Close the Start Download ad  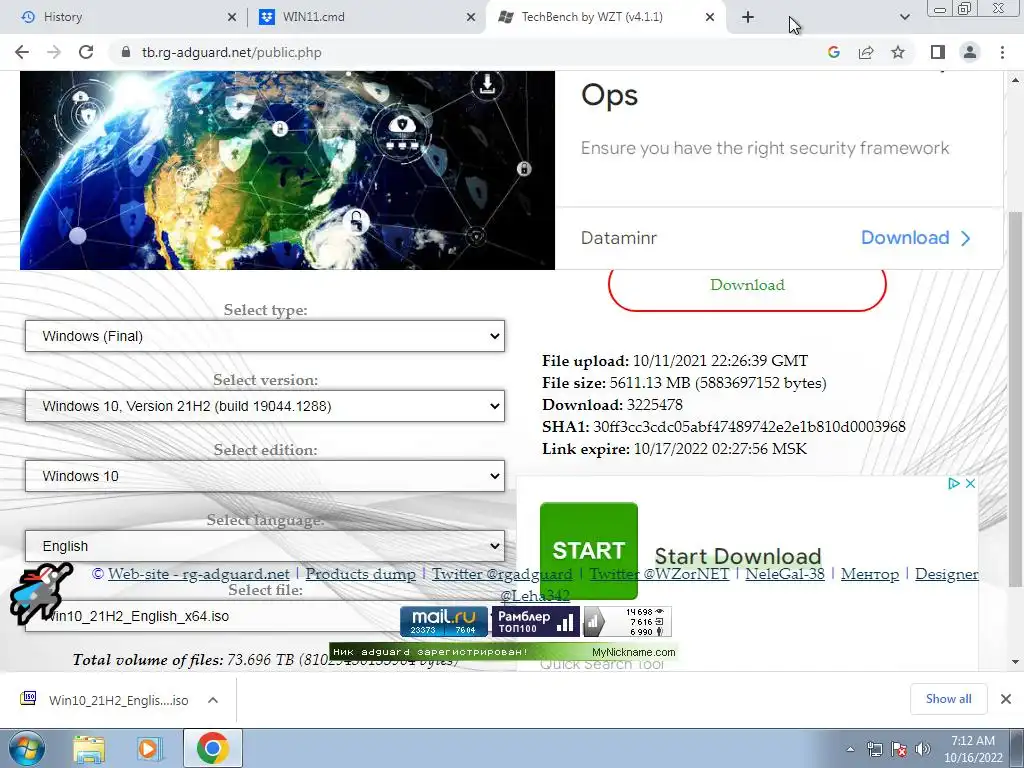point(970,483)
